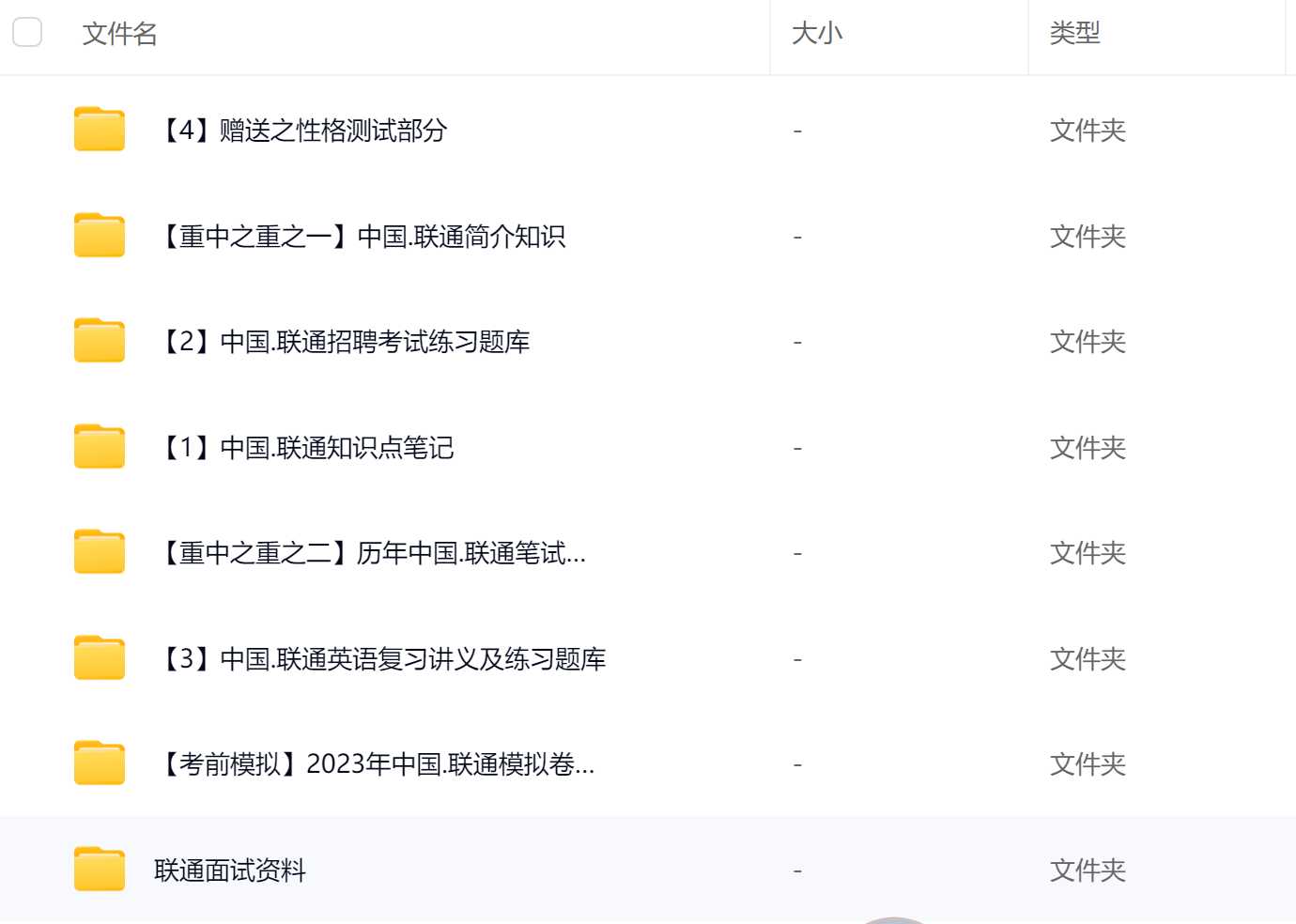Open 【重中之重之一】中国.联通简介知识 folder name
1296x924 pixels.
(x=363, y=237)
